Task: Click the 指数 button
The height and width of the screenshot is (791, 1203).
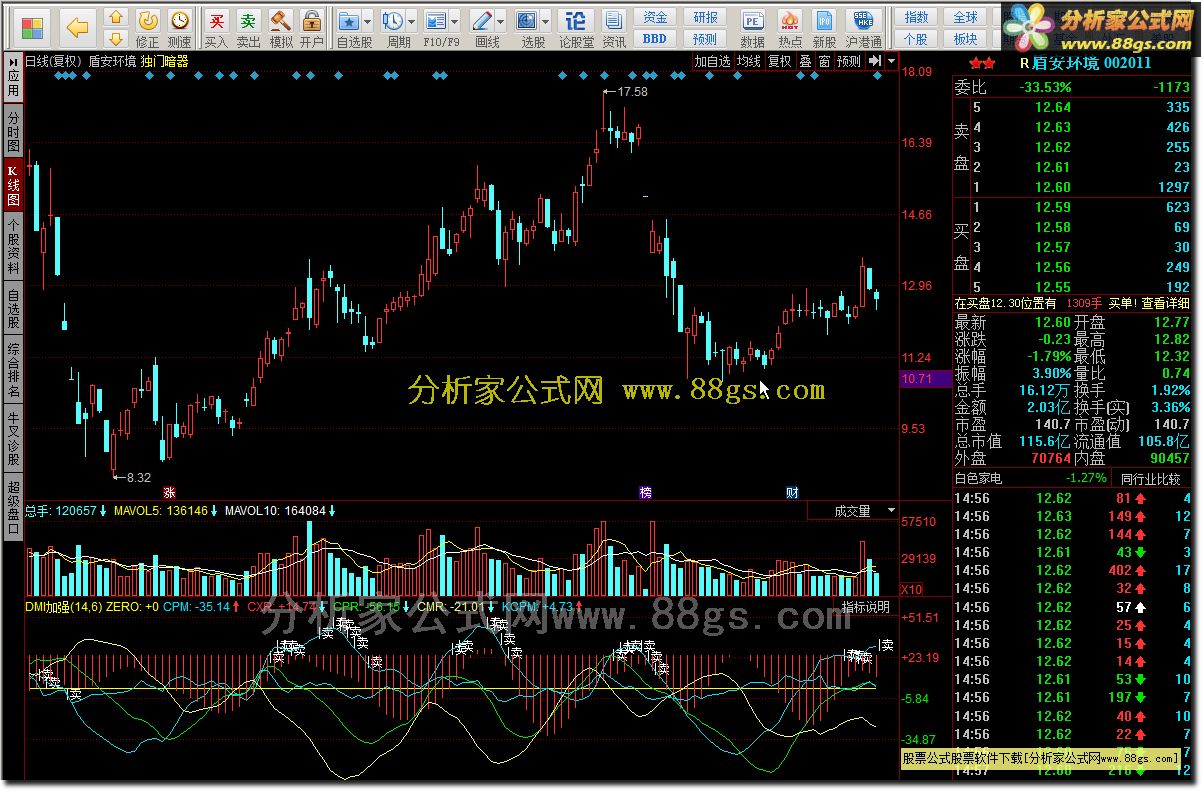Action: click(x=916, y=17)
